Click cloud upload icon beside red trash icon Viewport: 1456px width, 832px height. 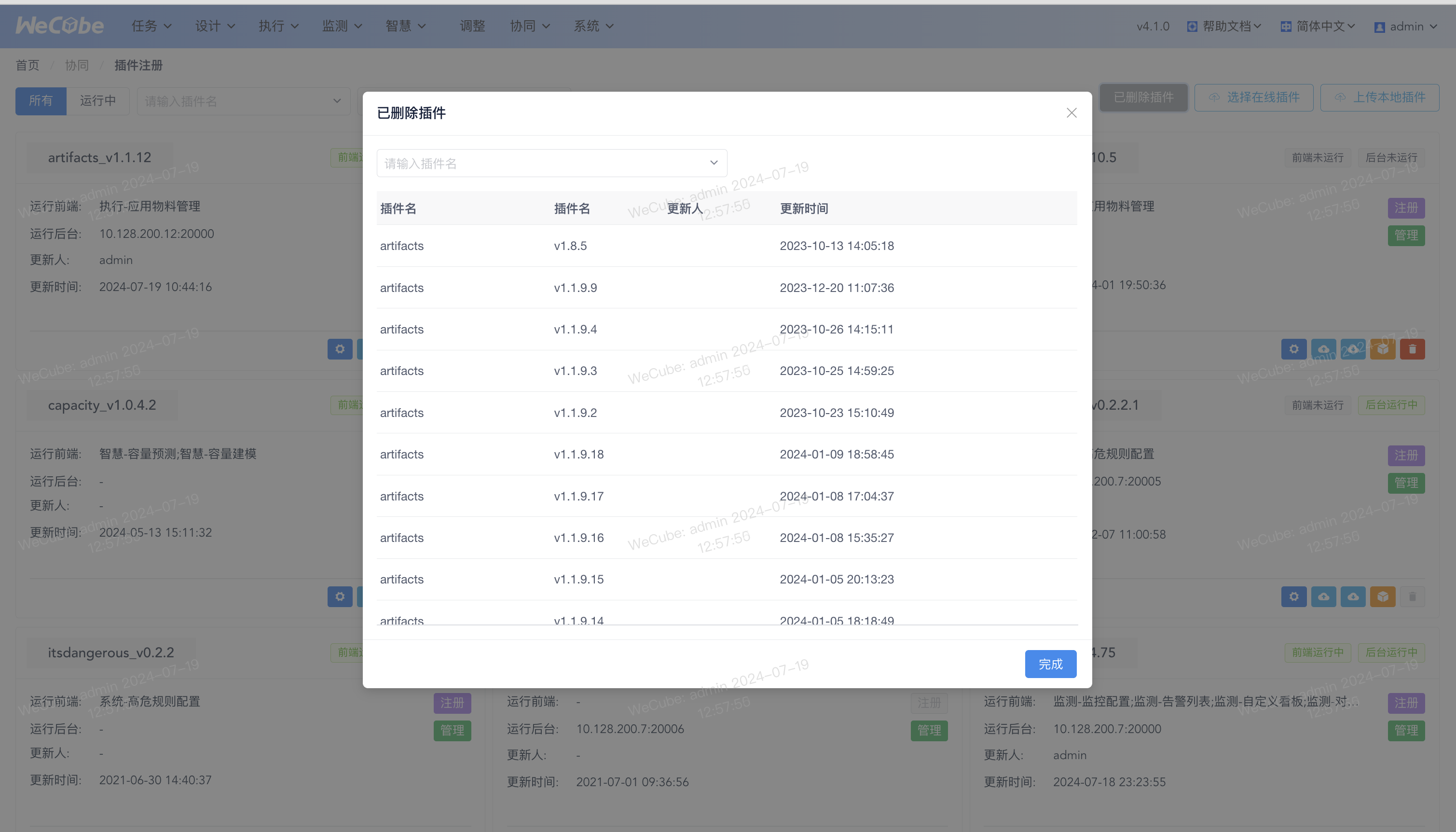[x=1323, y=349]
